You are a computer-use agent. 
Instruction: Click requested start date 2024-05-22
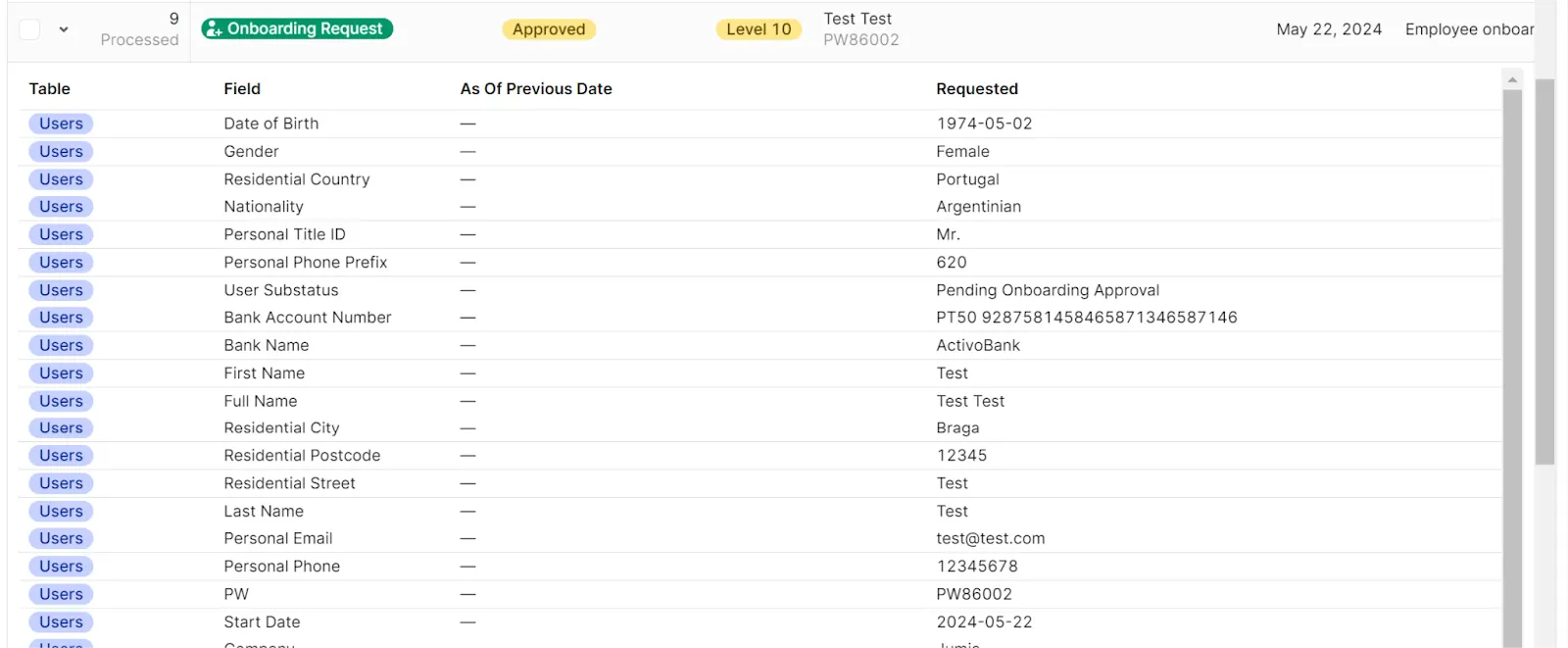[x=984, y=622]
